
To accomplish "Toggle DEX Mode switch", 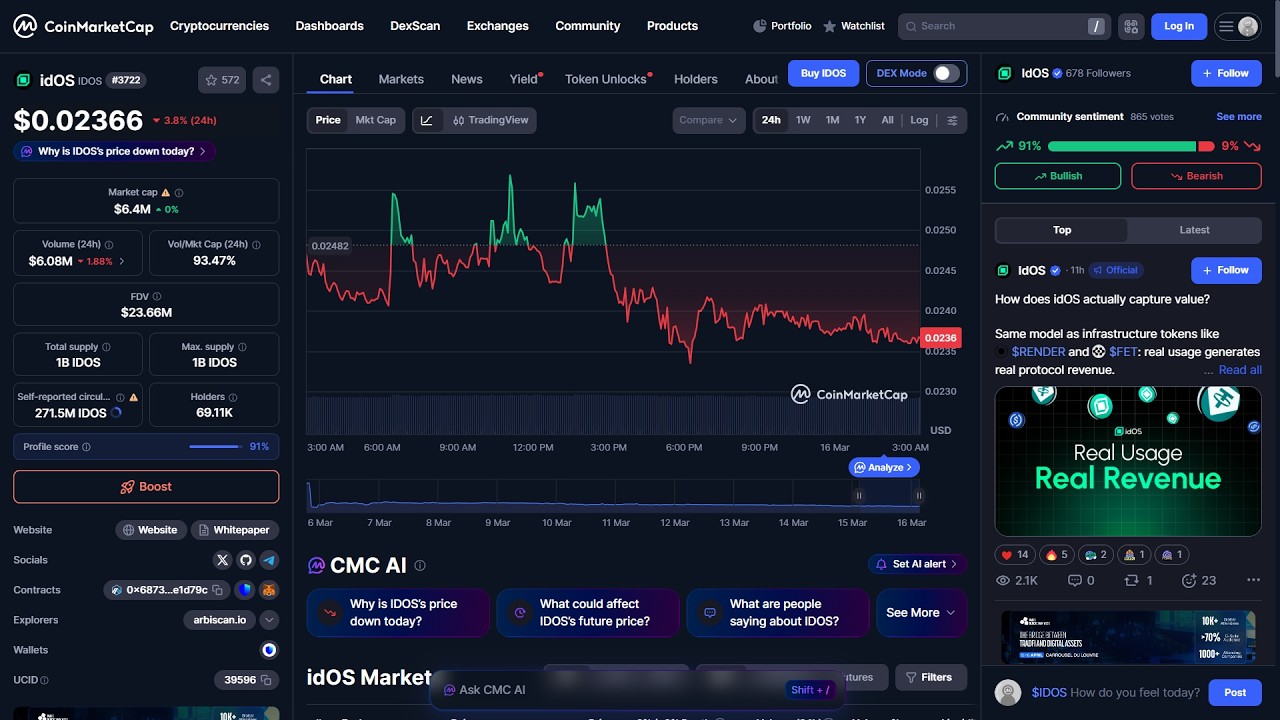I will pyautogui.click(x=946, y=73).
